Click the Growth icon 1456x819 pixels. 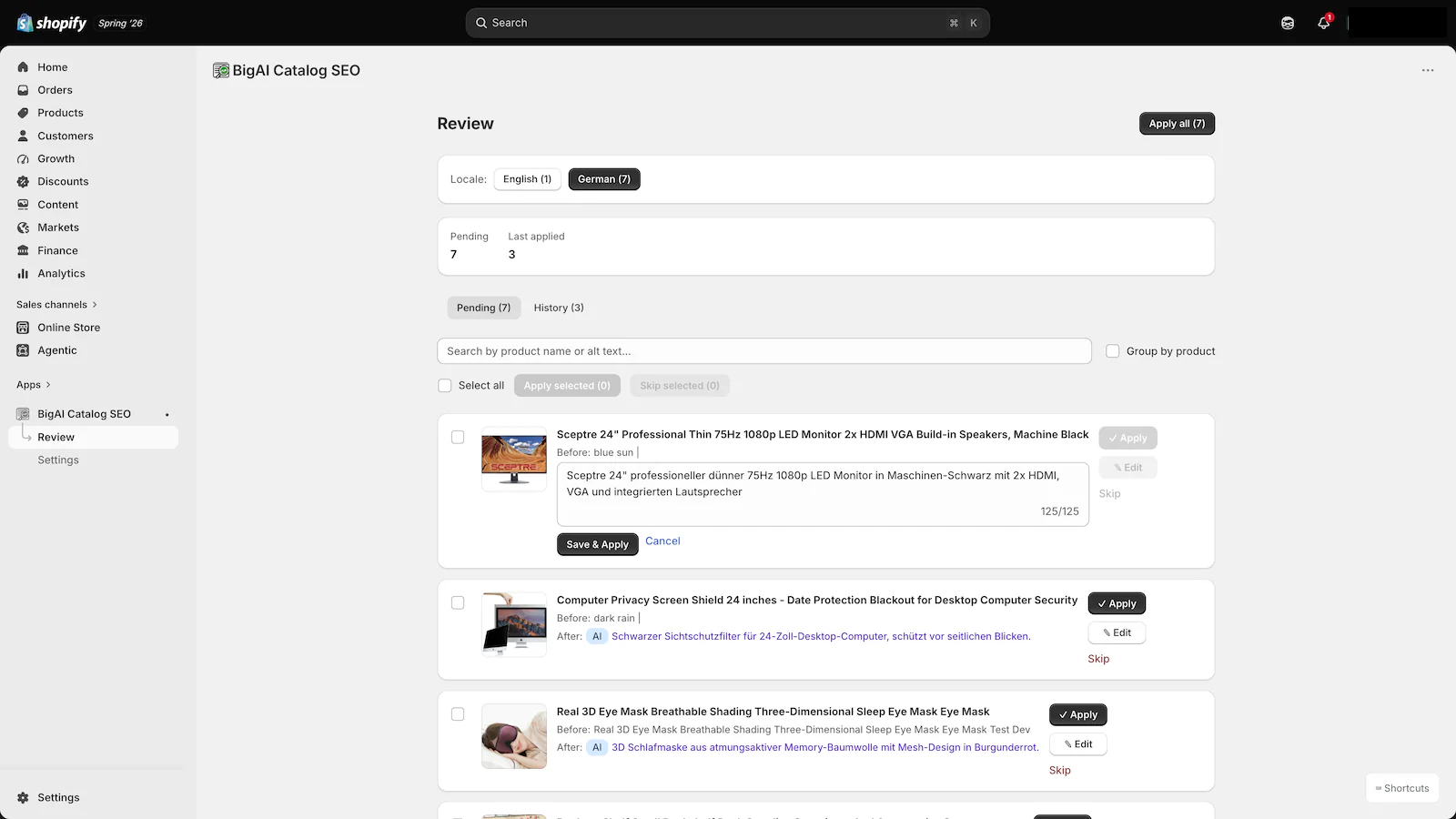click(23, 158)
